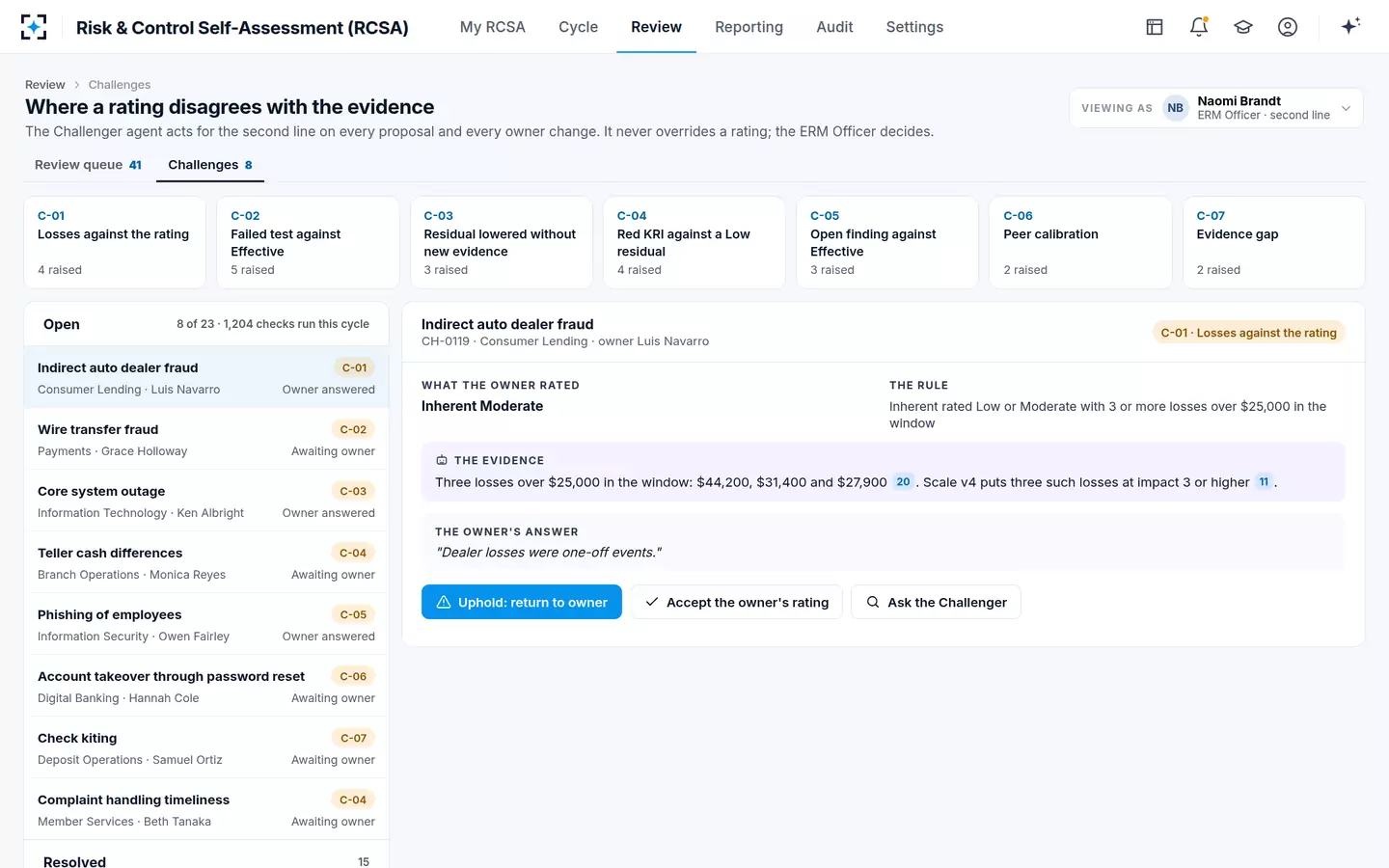Open Teller cash differences challenge row

(206, 562)
